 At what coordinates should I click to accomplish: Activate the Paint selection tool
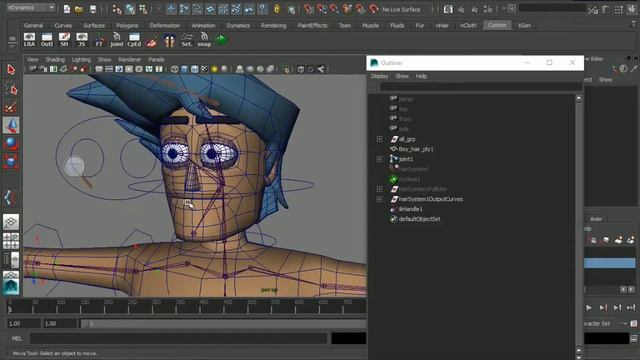[11, 107]
